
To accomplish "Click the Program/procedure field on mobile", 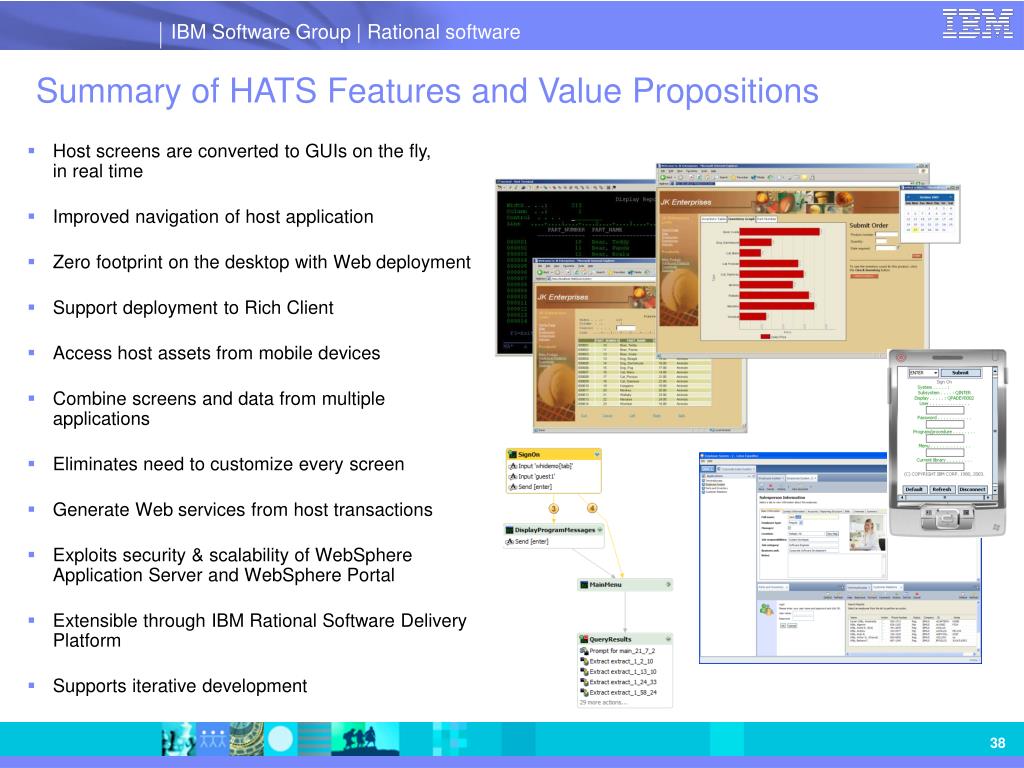I will [945, 438].
